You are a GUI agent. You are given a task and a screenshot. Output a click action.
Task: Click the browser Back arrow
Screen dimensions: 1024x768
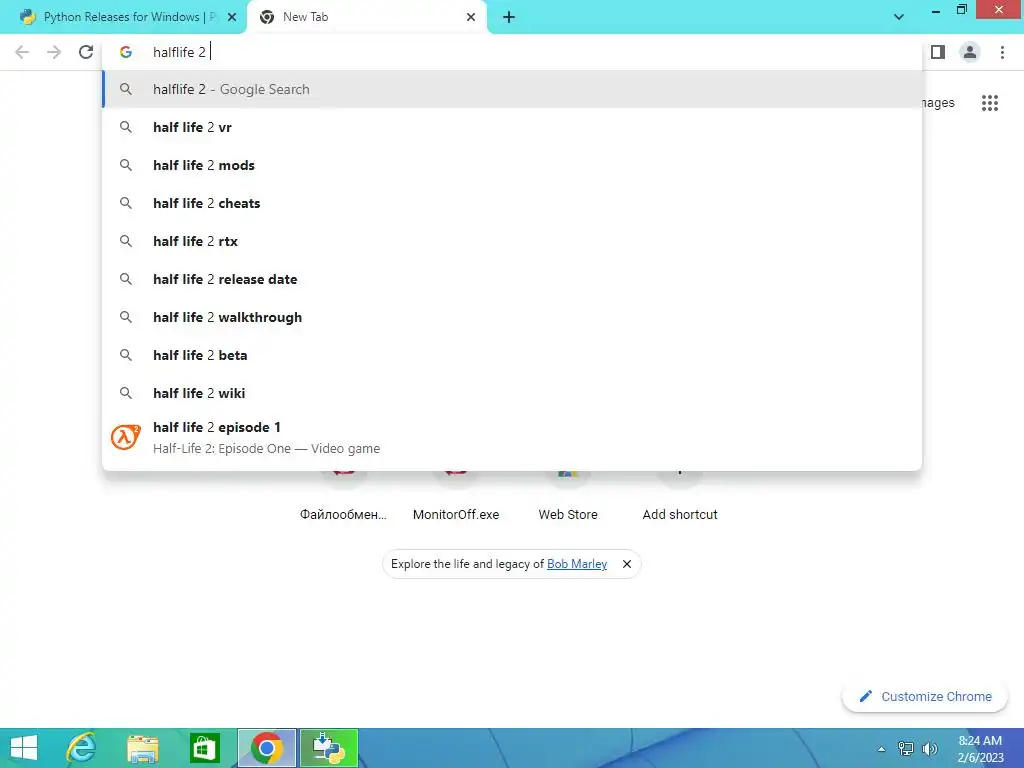22,52
